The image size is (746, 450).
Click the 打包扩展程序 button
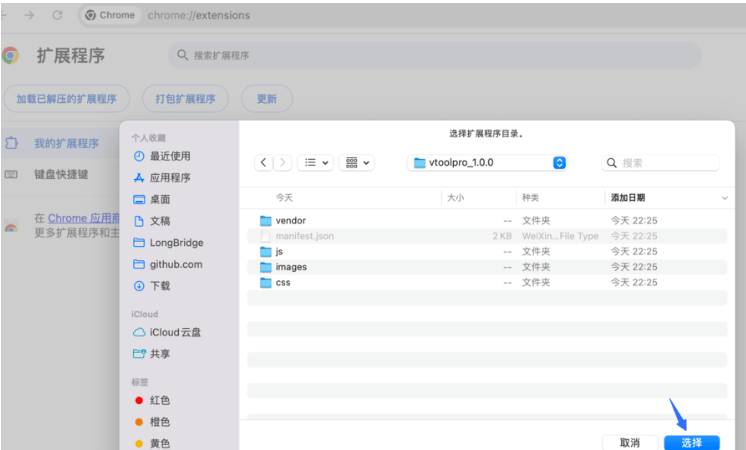pos(186,99)
